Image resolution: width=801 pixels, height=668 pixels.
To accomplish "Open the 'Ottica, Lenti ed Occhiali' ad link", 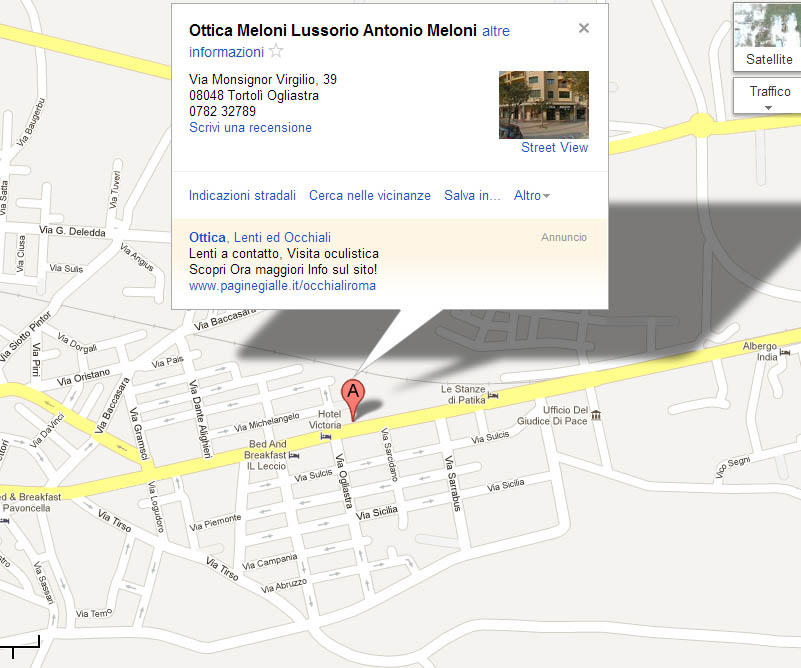I will [260, 237].
